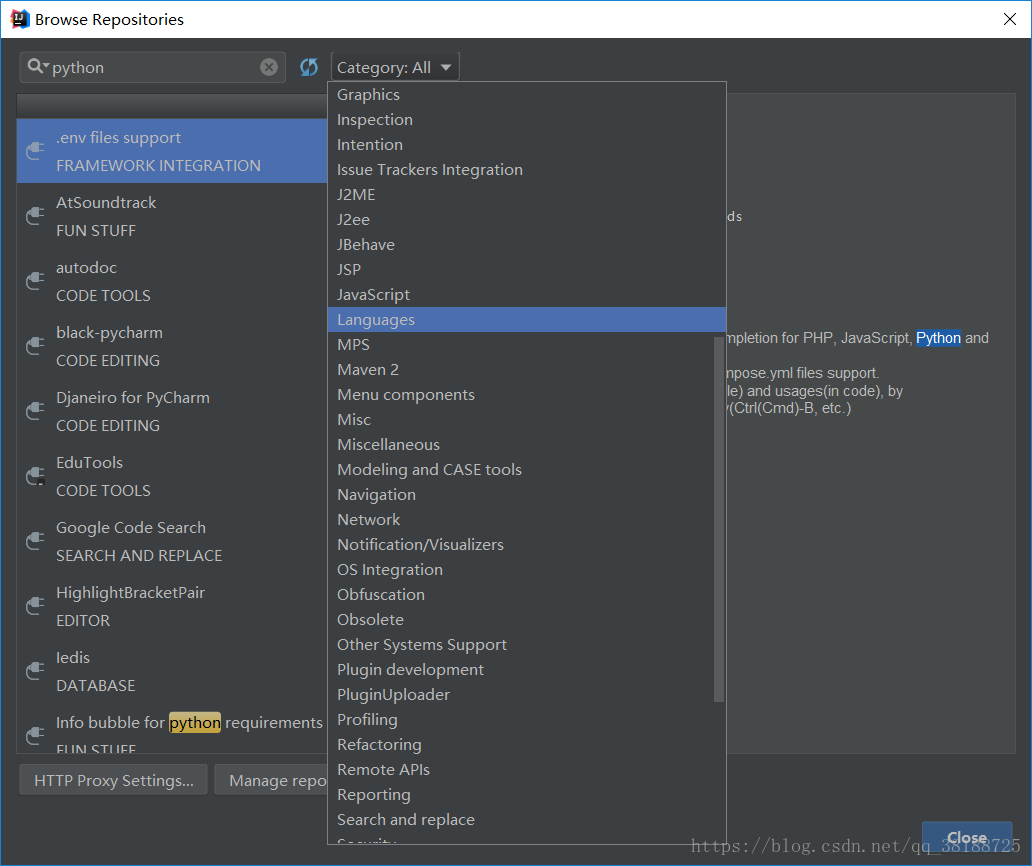Select Inspection category
The width and height of the screenshot is (1032, 866).
click(527, 120)
